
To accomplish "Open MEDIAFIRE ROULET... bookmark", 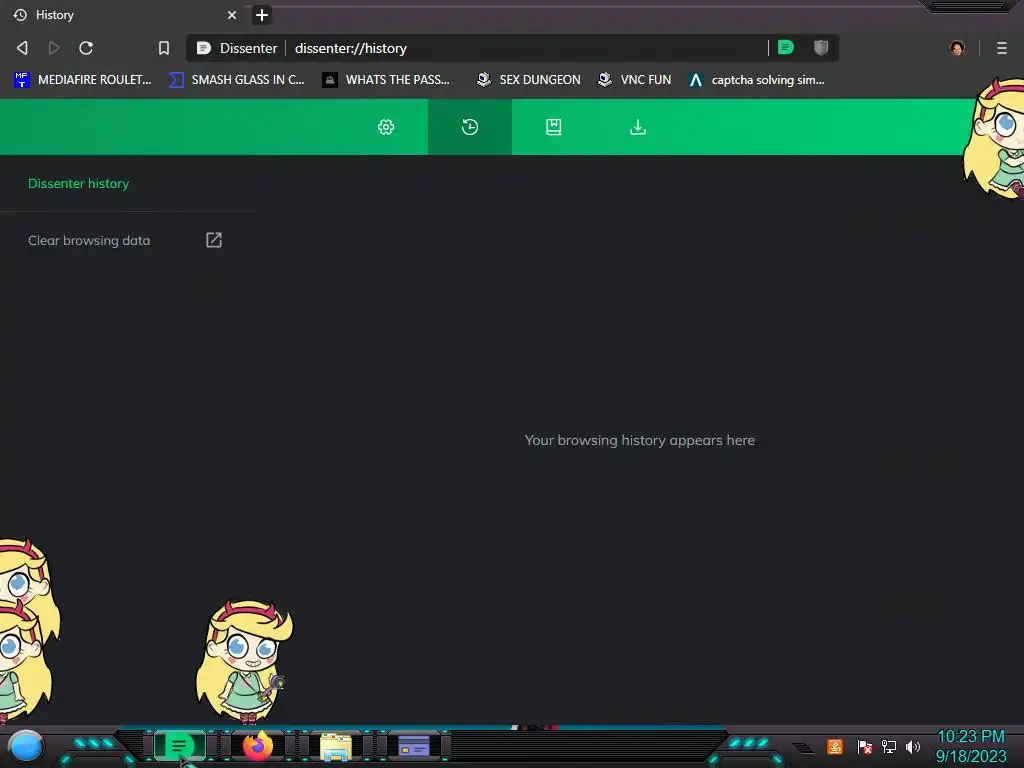I will (x=82, y=80).
